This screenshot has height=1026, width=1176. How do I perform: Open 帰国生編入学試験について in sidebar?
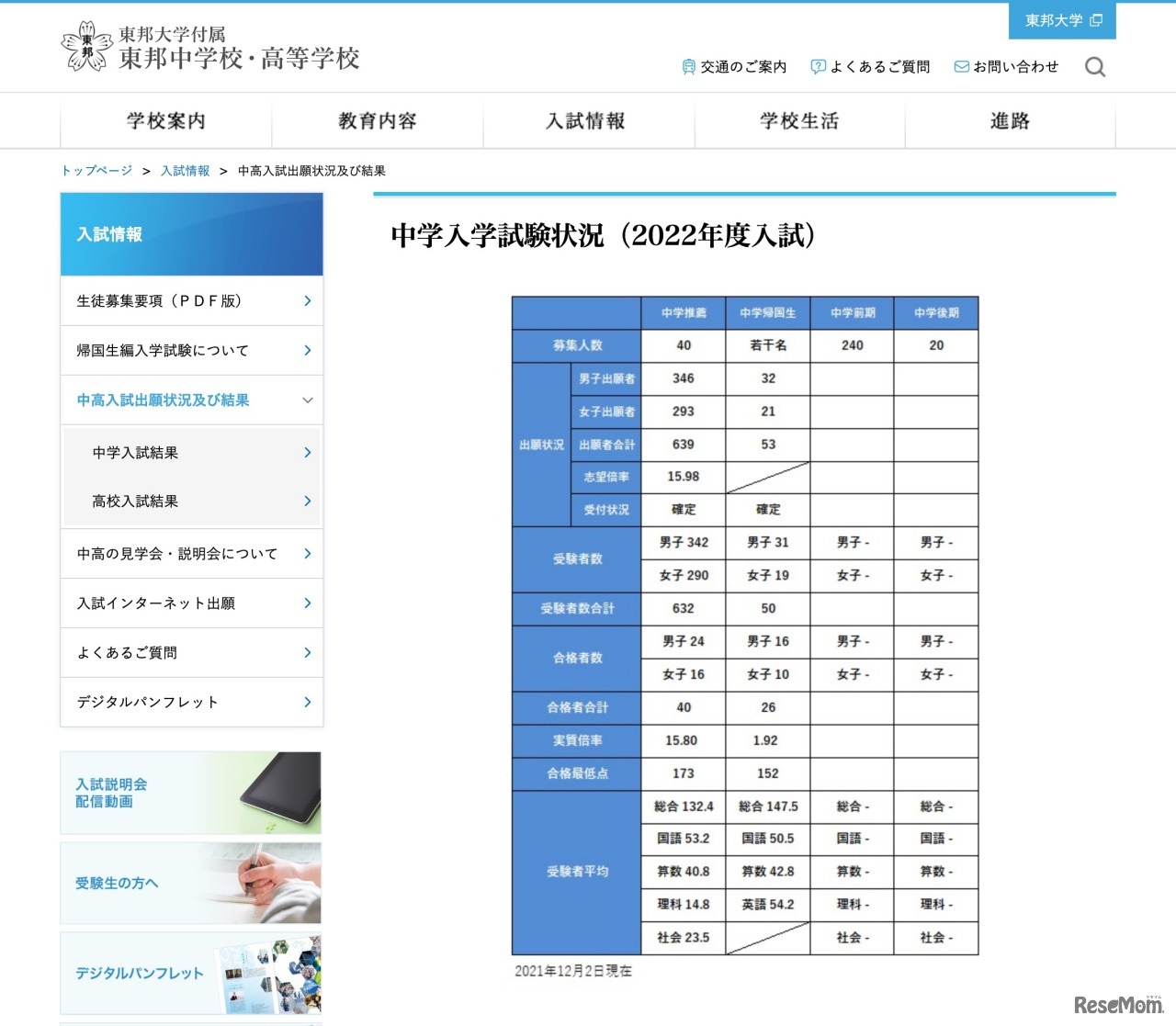192,351
